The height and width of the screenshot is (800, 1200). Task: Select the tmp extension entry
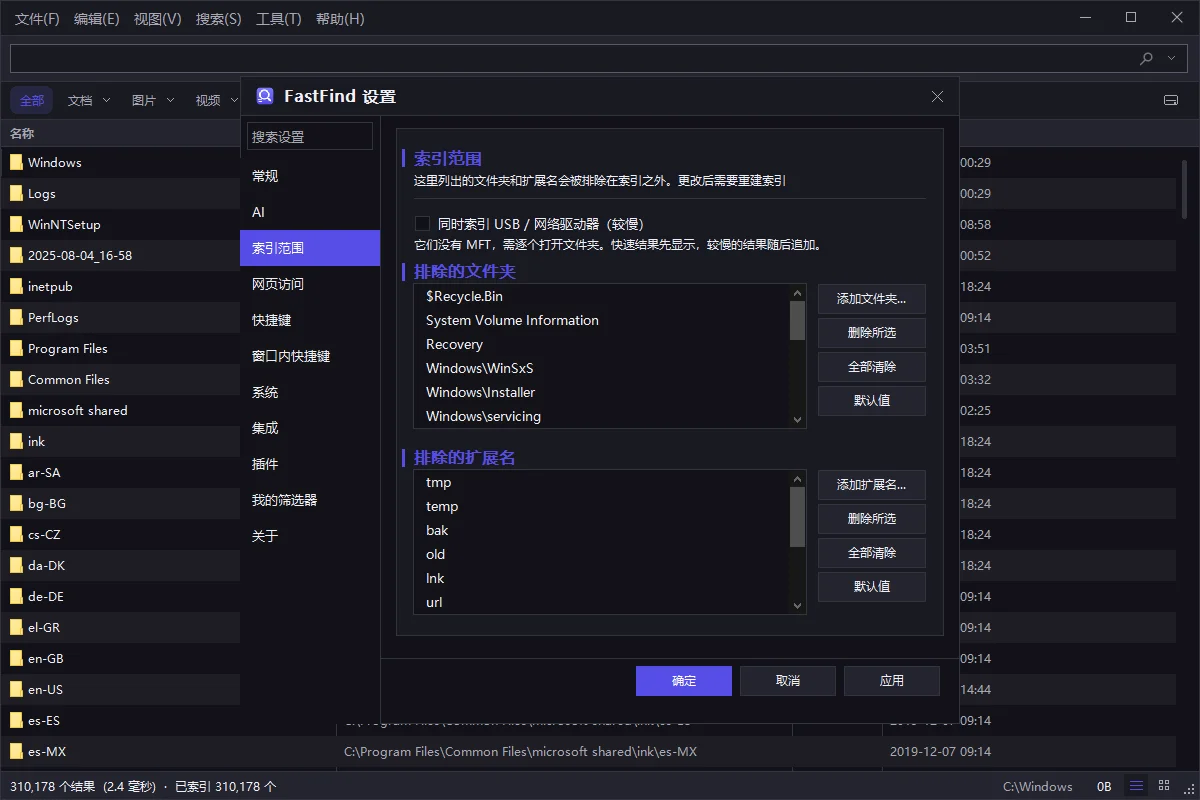601,482
